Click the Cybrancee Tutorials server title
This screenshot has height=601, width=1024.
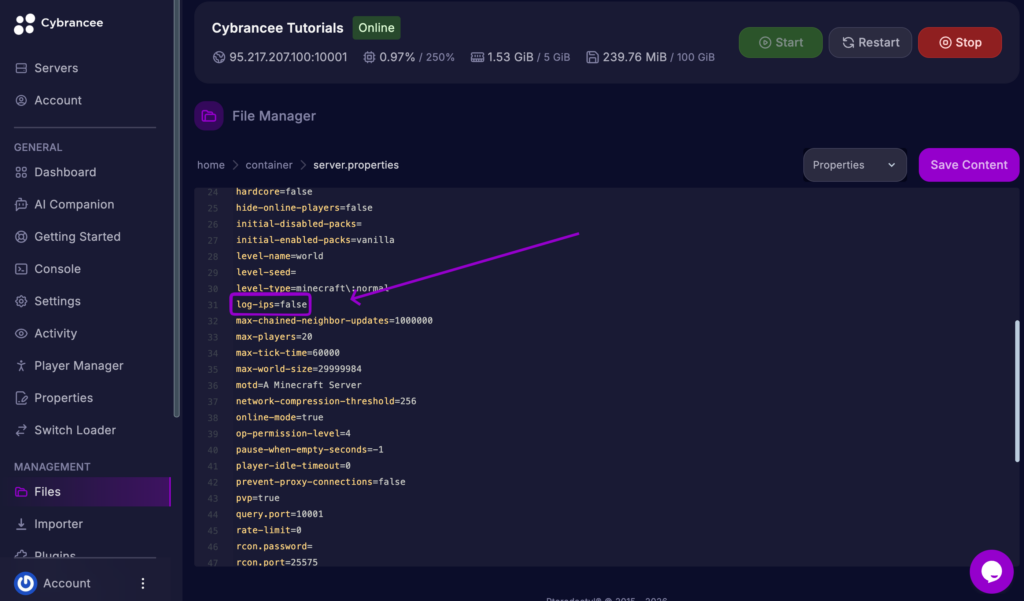tap(278, 28)
